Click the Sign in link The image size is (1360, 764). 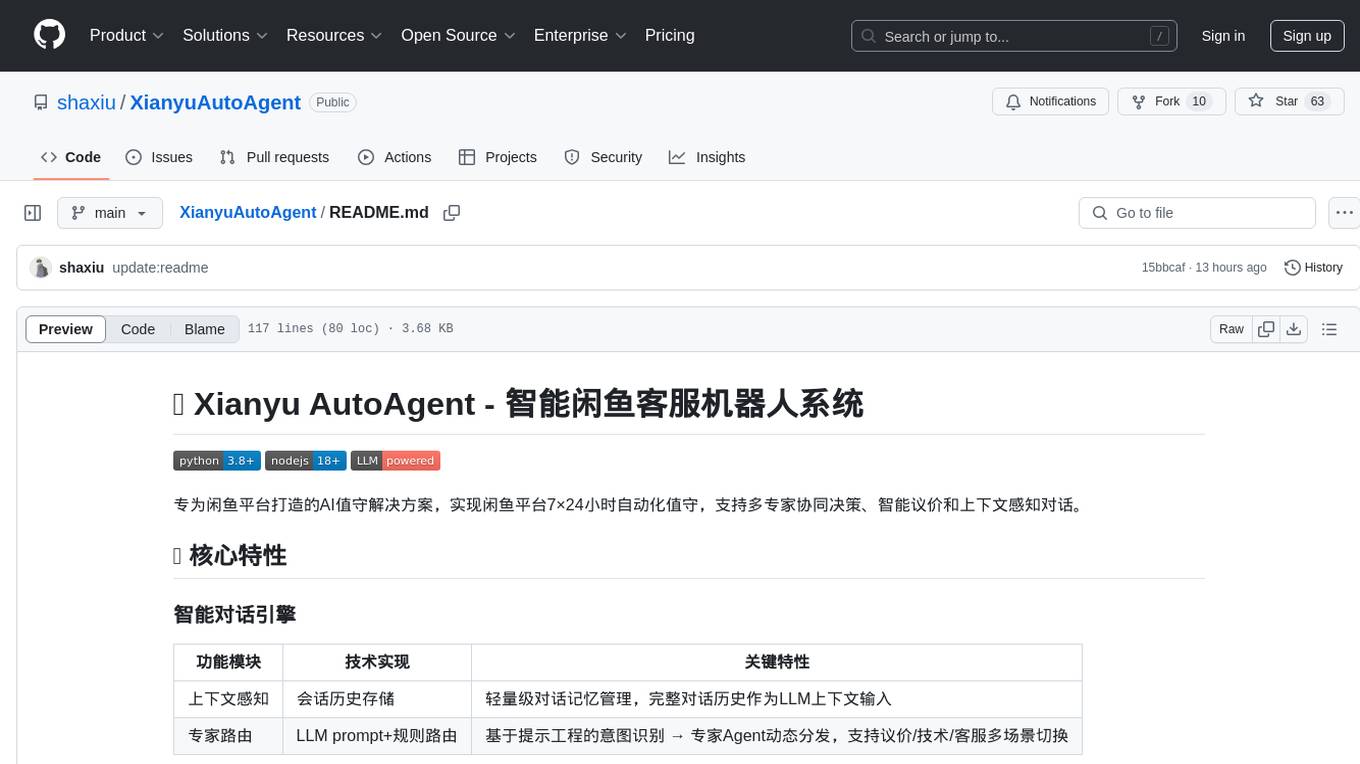[x=1223, y=36]
